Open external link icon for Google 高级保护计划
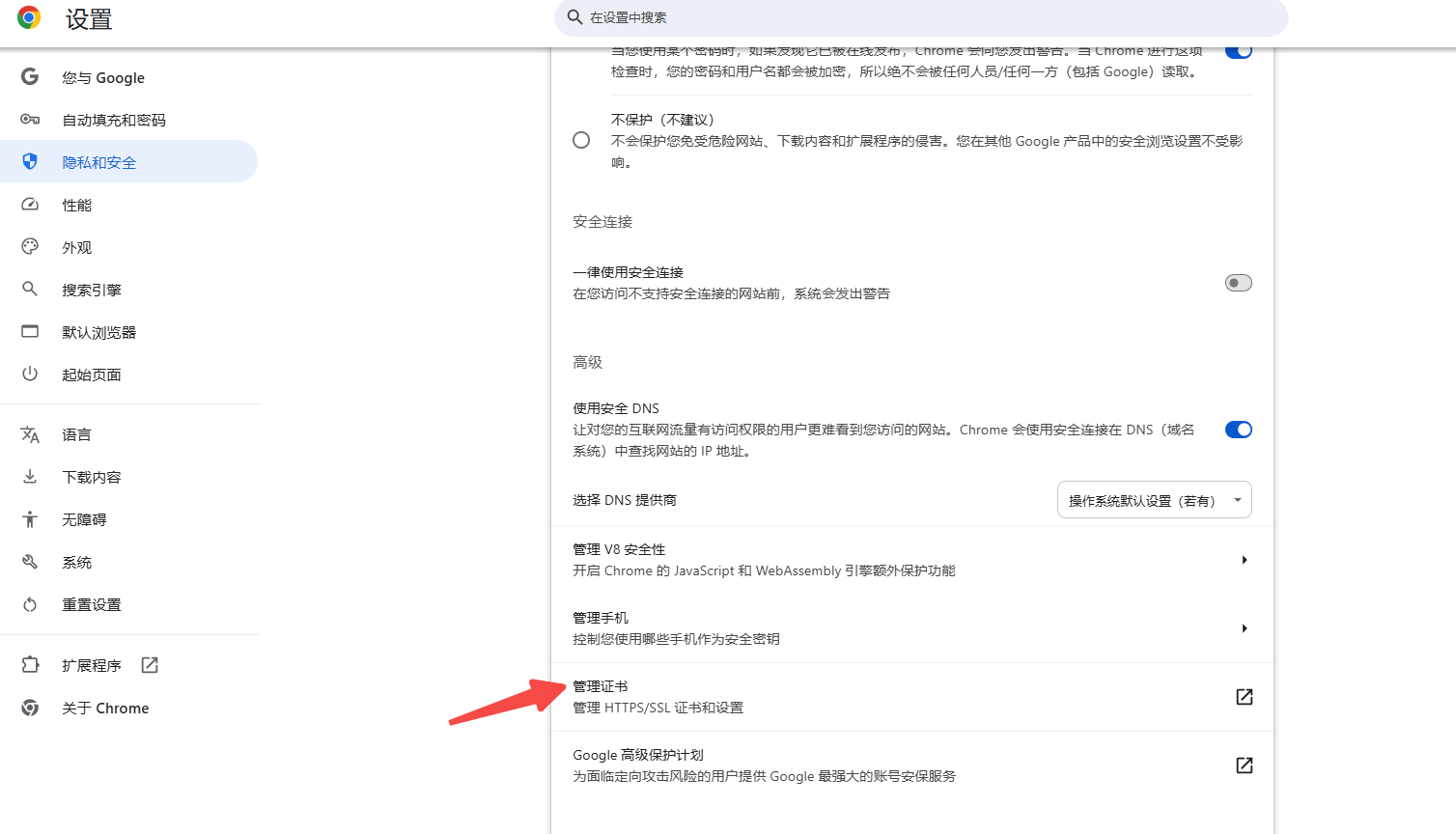 [1245, 765]
